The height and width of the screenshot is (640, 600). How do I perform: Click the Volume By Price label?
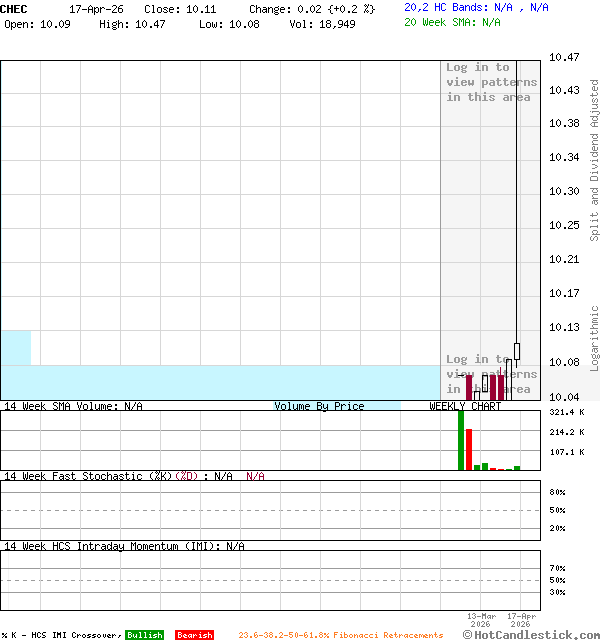click(319, 406)
